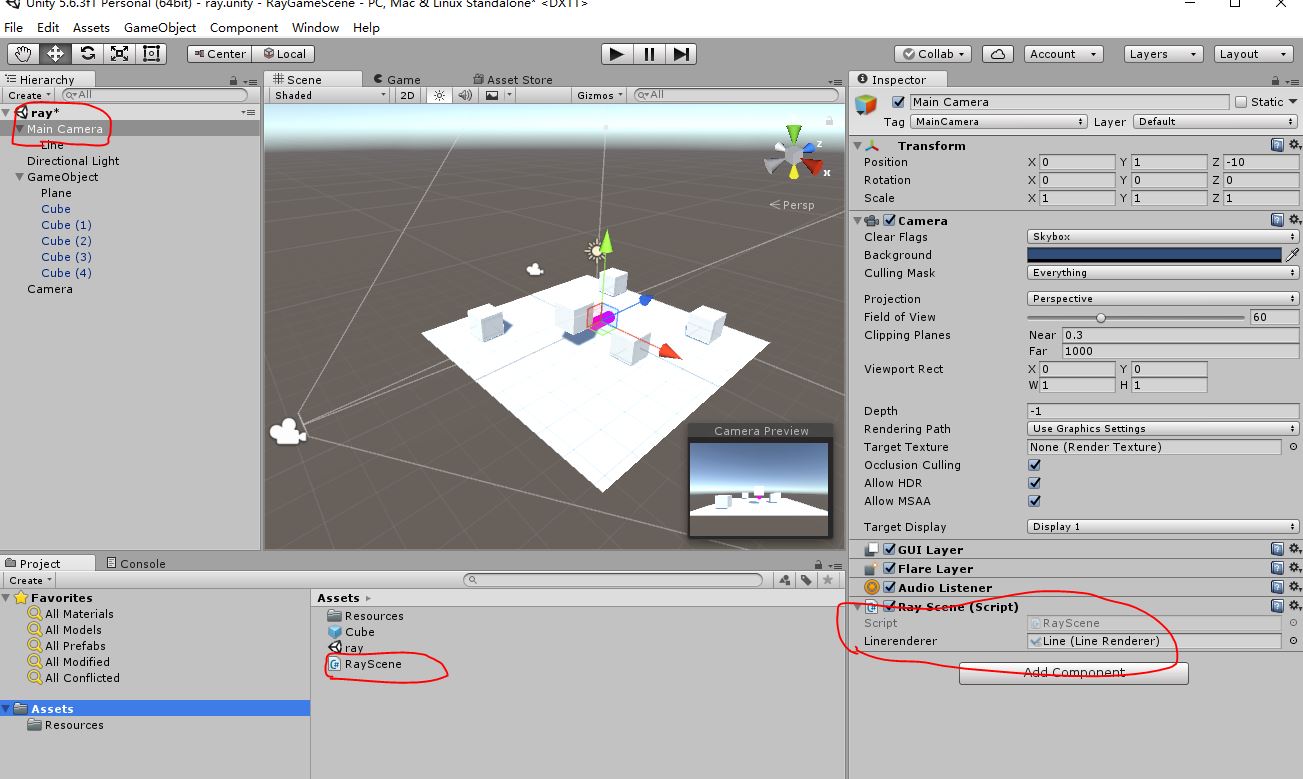Switch to the Game tab
The width and height of the screenshot is (1303, 779).
point(397,79)
